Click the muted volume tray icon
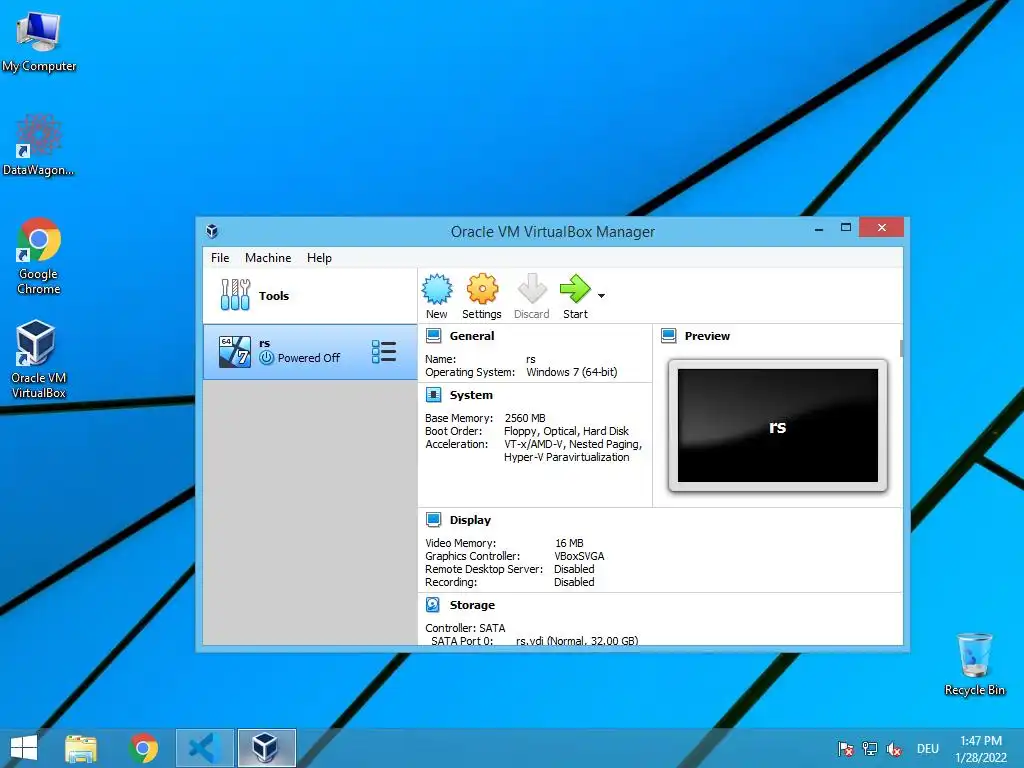The width and height of the screenshot is (1024, 768). (x=894, y=749)
